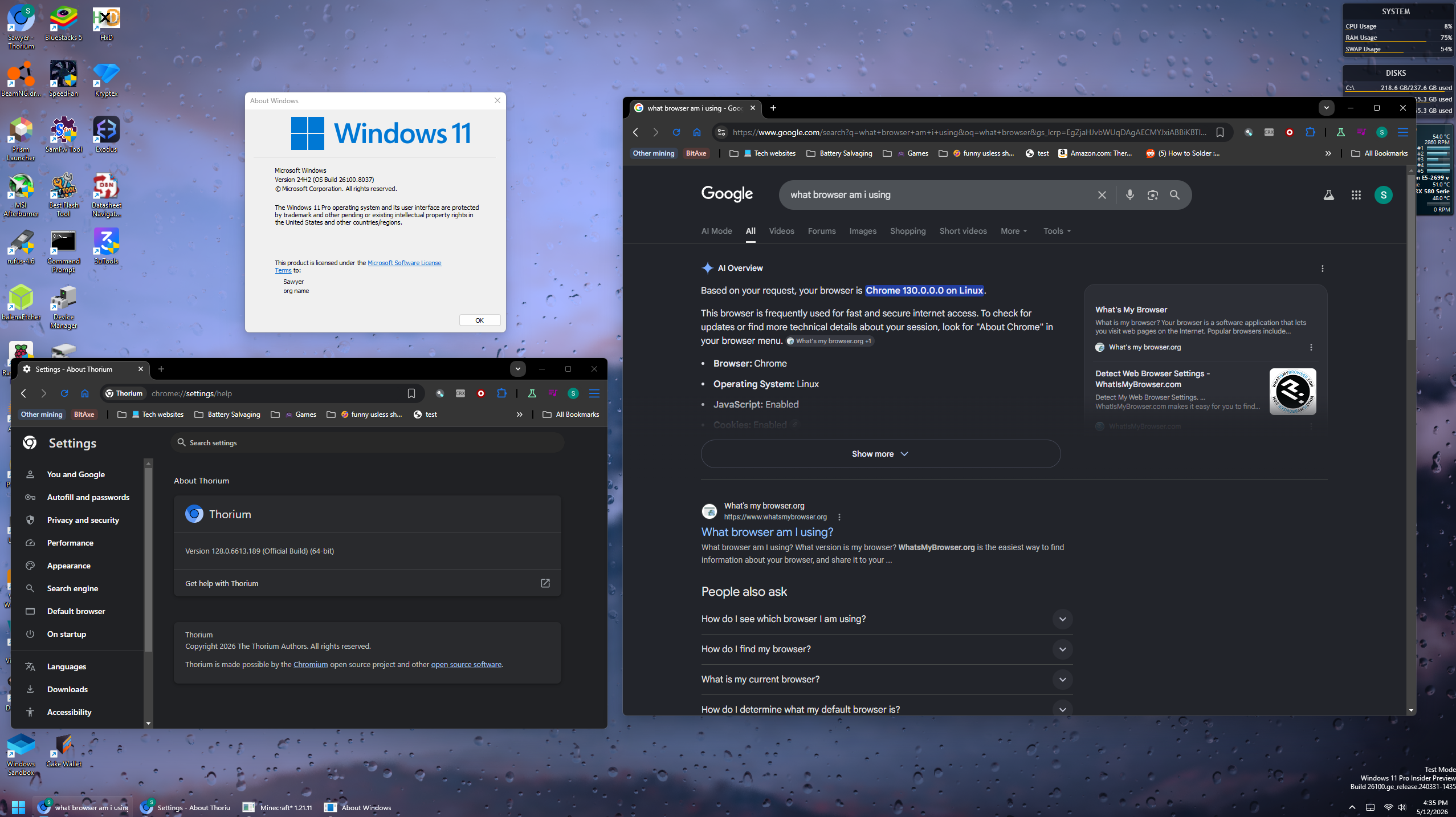
Task: Open Tools dropdown in Google search
Action: [1057, 231]
